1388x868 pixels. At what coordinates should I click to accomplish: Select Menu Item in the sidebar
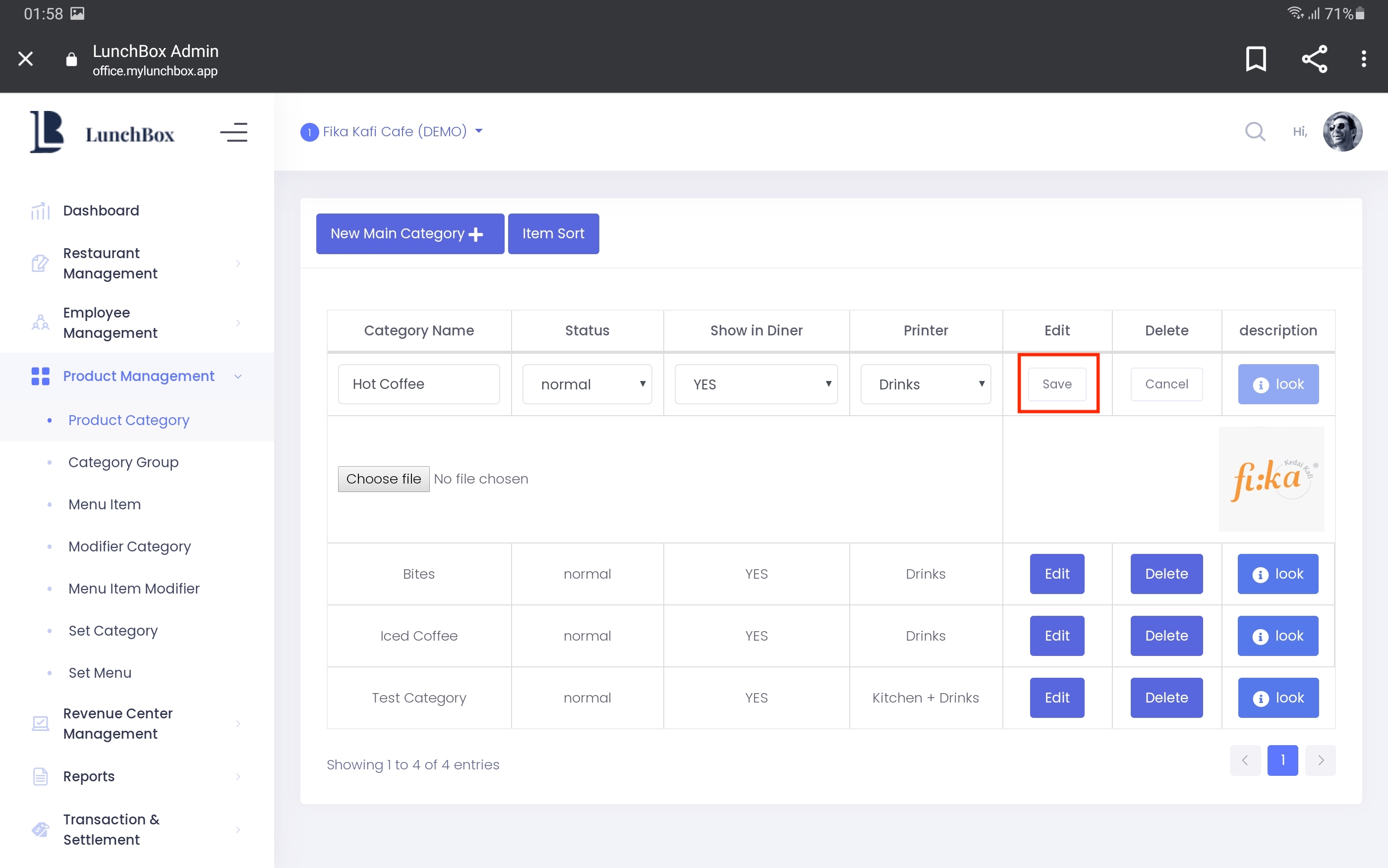pos(105,504)
